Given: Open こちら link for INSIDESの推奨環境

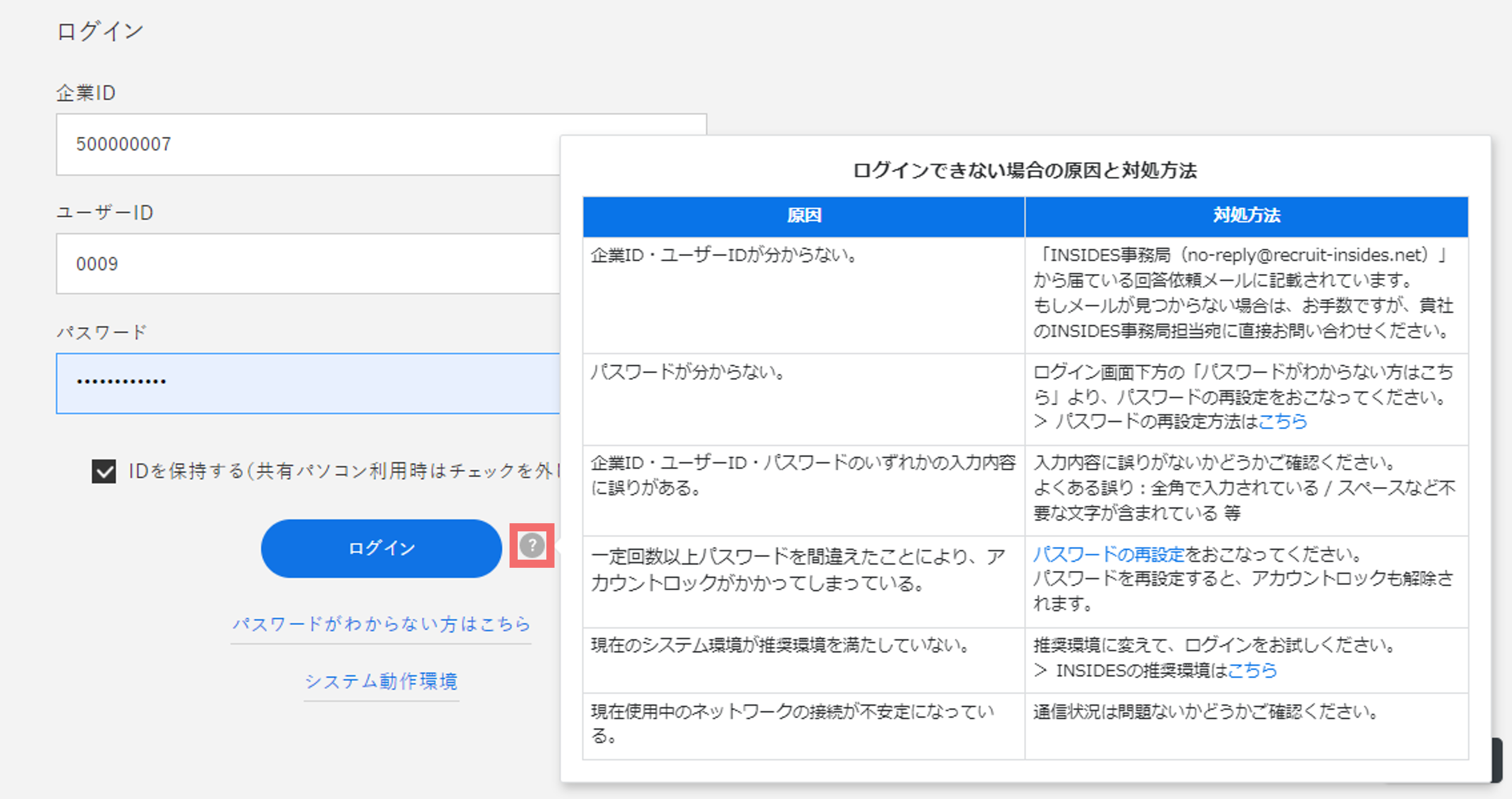Looking at the screenshot, I should (1252, 670).
